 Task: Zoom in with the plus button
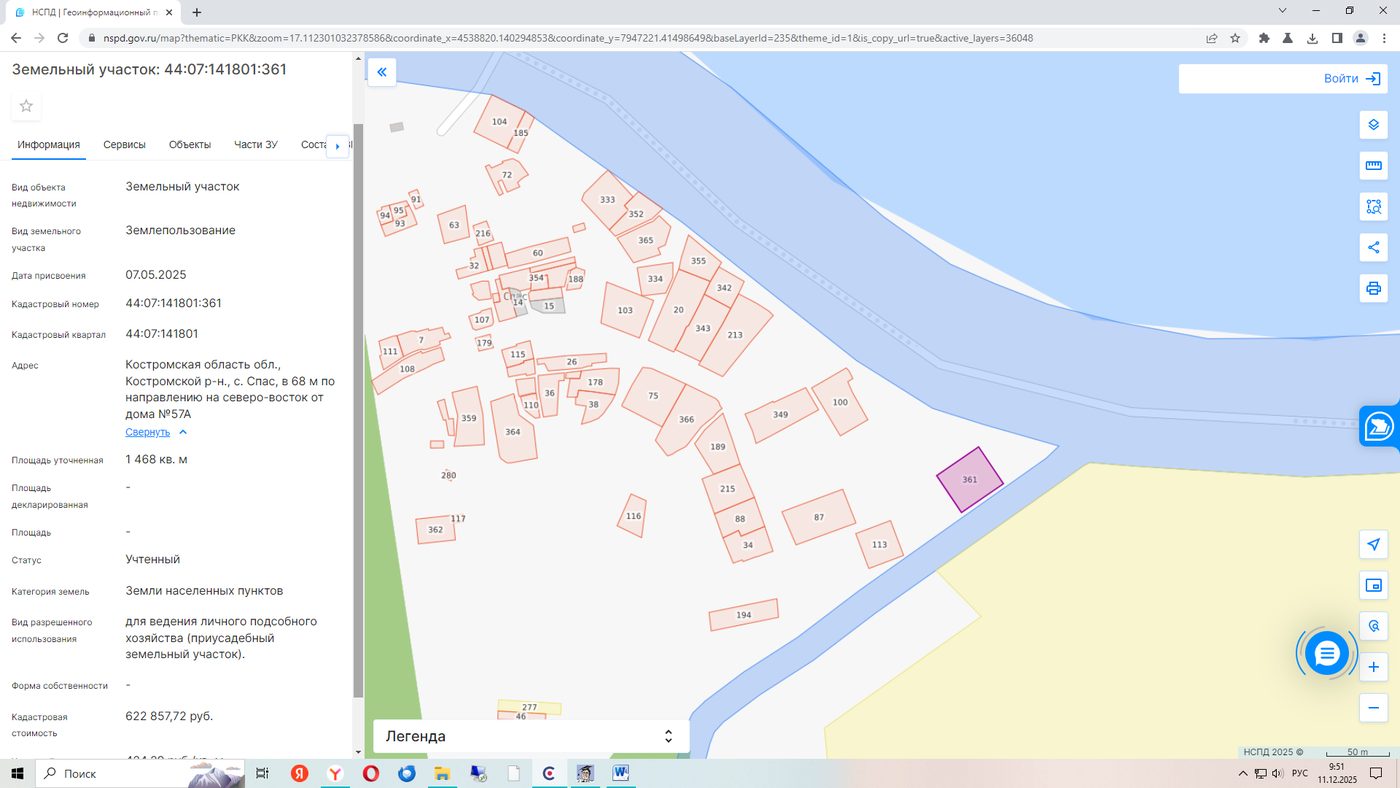point(1374,667)
